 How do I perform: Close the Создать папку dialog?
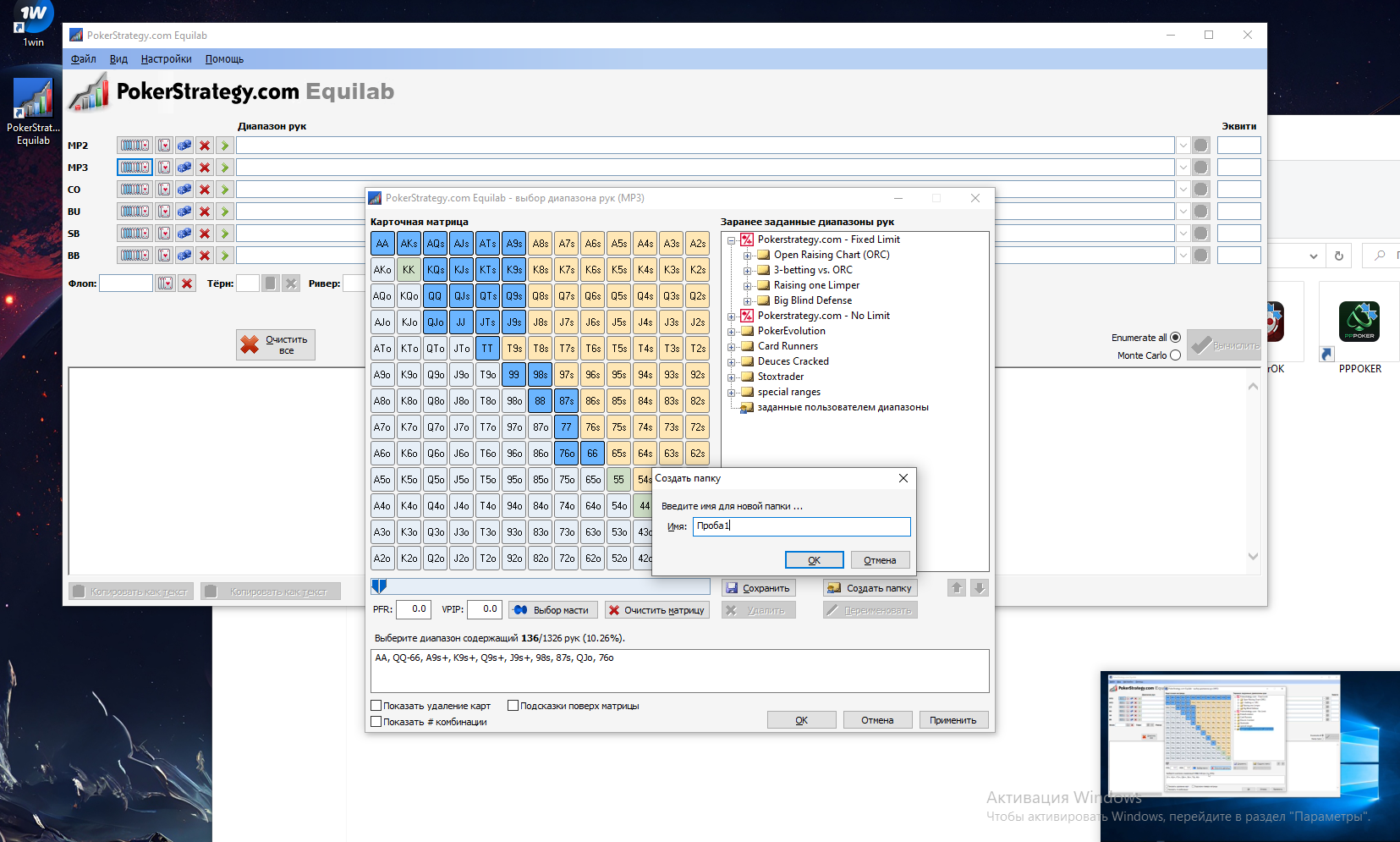[x=903, y=478]
